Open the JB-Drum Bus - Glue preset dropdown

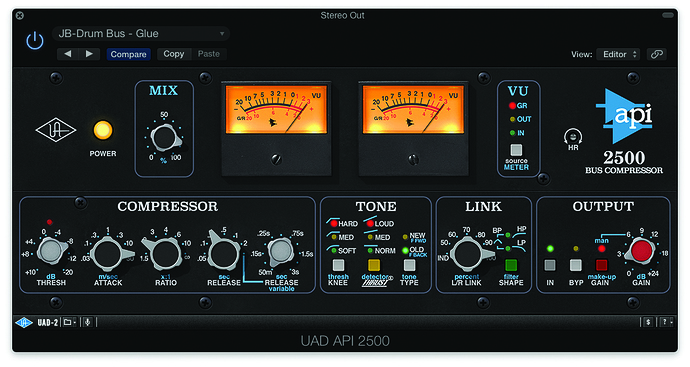click(x=141, y=33)
